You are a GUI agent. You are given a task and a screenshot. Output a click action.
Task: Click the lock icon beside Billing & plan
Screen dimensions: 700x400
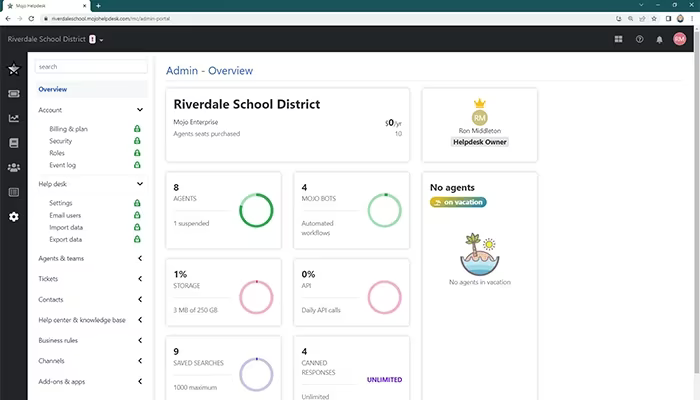click(137, 129)
